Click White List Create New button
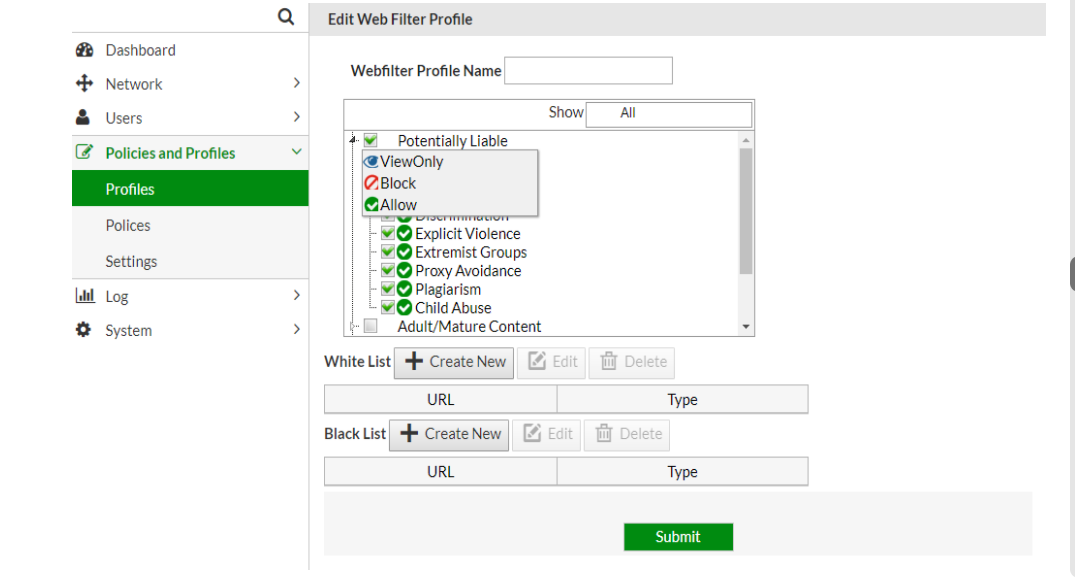1075x585 pixels. (454, 362)
